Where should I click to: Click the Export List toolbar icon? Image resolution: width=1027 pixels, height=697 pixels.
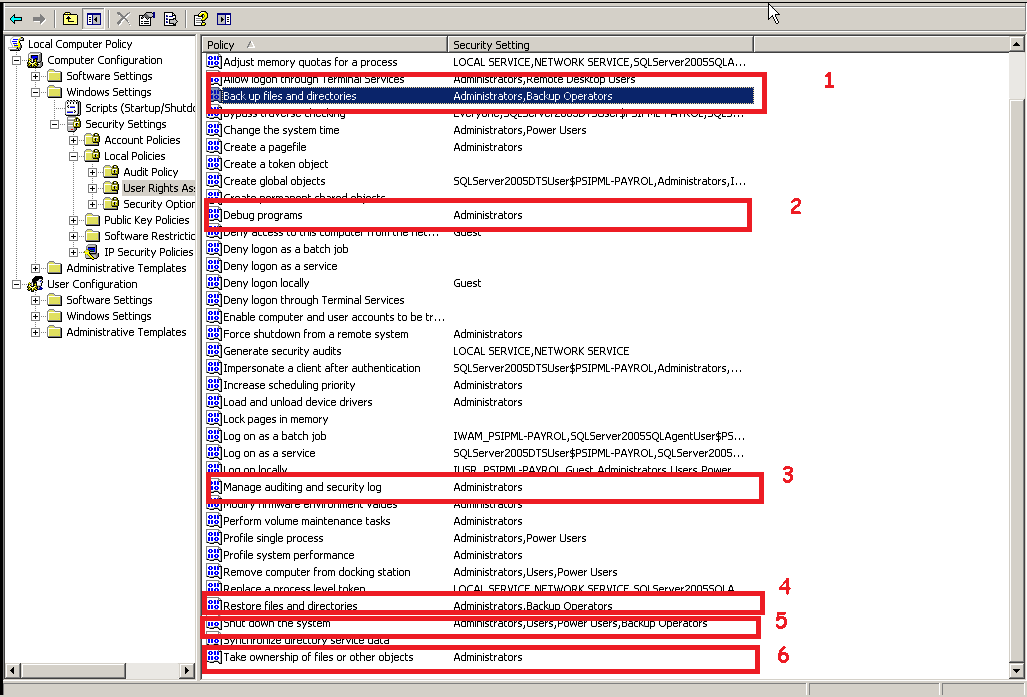170,19
